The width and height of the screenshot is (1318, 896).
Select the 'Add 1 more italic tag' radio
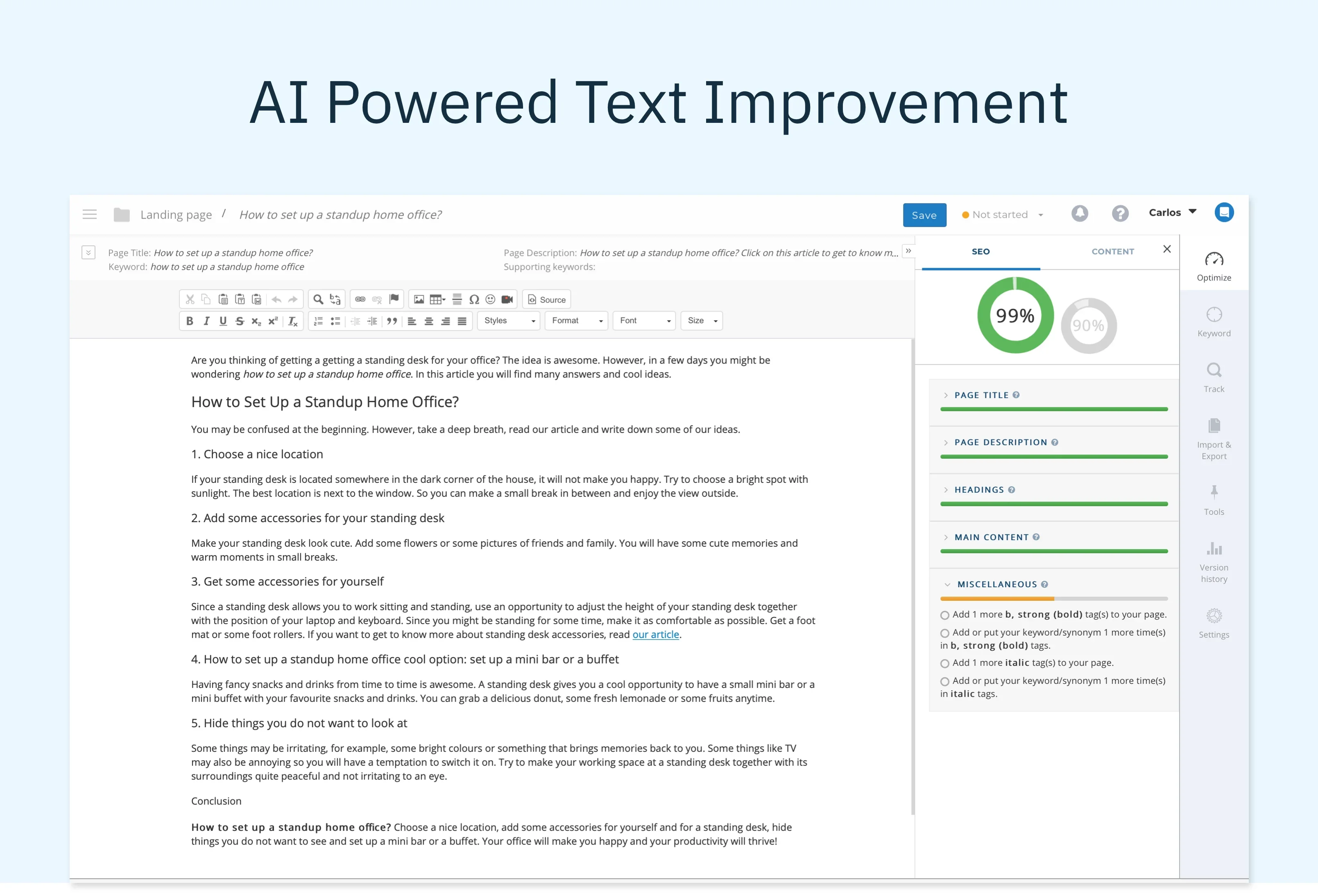[945, 663]
